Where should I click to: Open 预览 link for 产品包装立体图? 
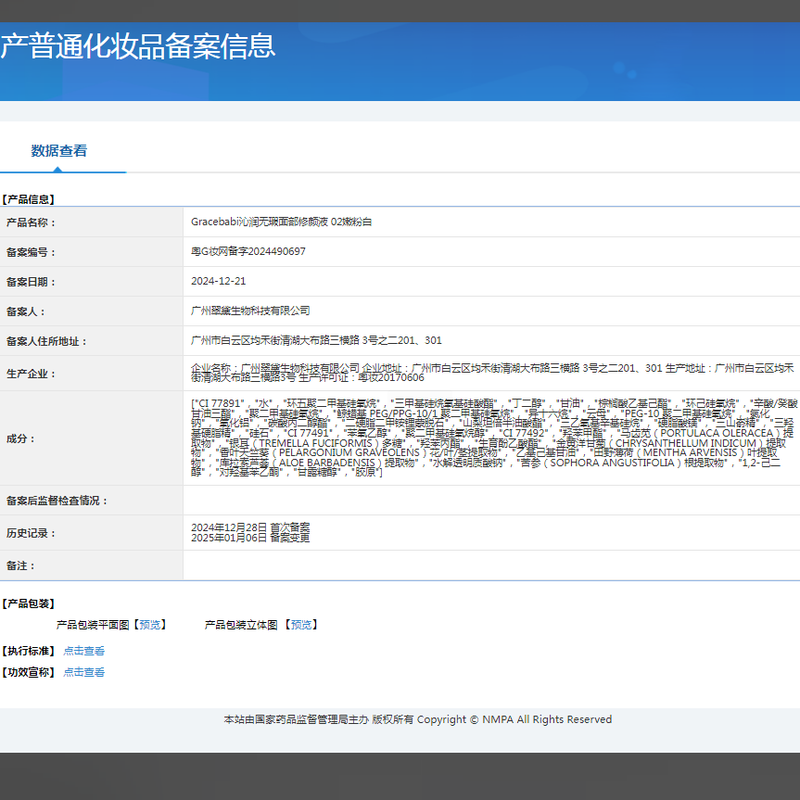(x=302, y=625)
